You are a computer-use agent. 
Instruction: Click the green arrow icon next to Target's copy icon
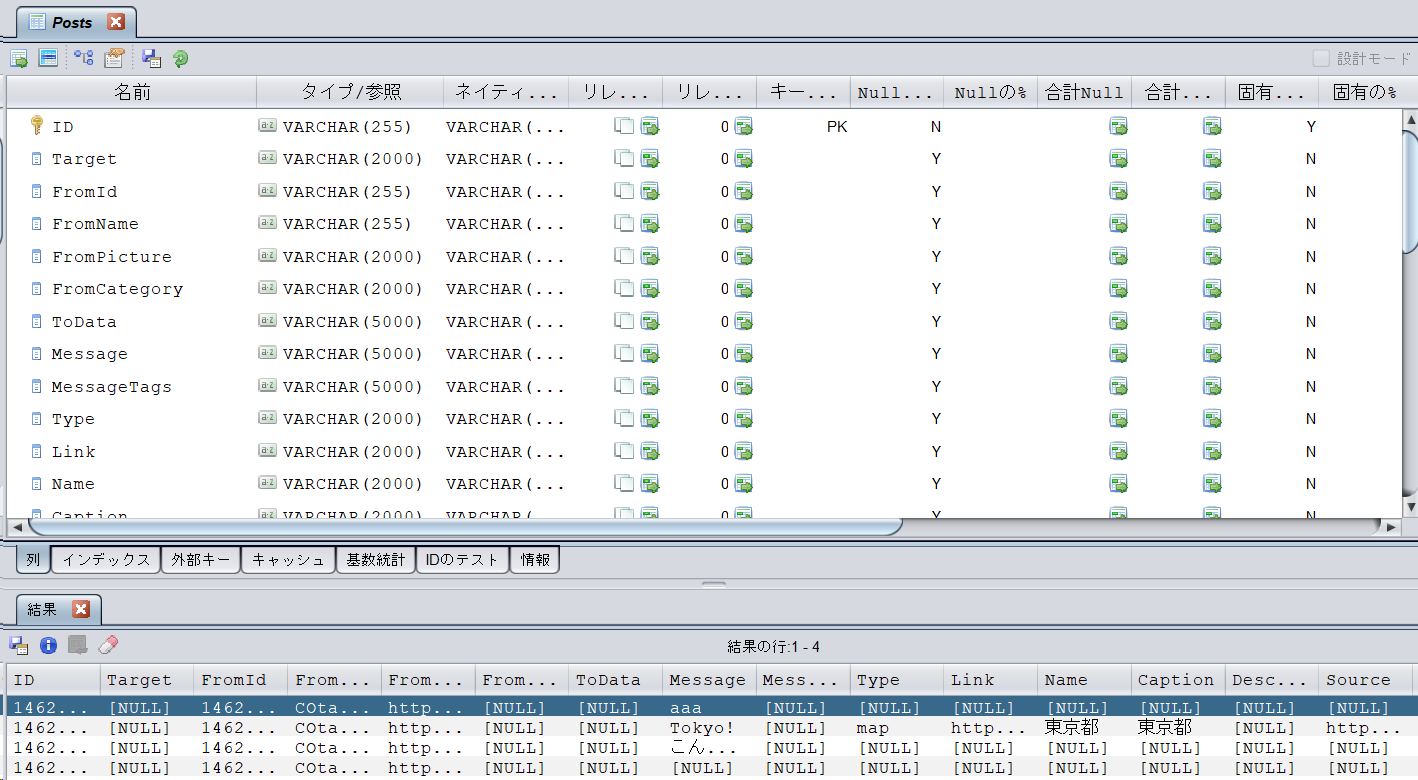click(x=650, y=159)
